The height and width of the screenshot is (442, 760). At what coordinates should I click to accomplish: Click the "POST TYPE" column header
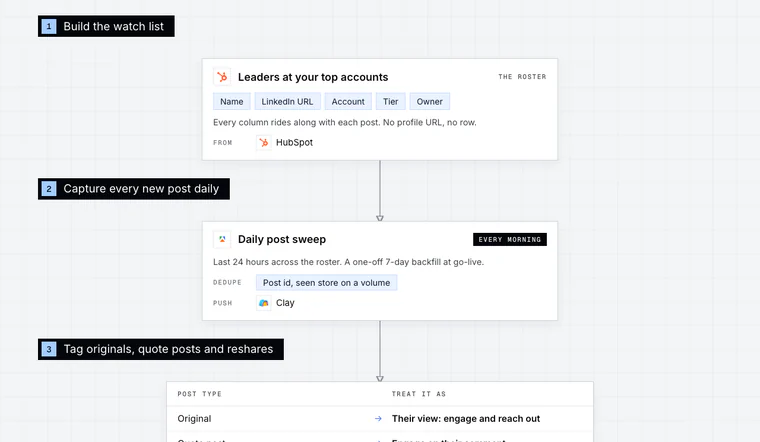(x=200, y=394)
